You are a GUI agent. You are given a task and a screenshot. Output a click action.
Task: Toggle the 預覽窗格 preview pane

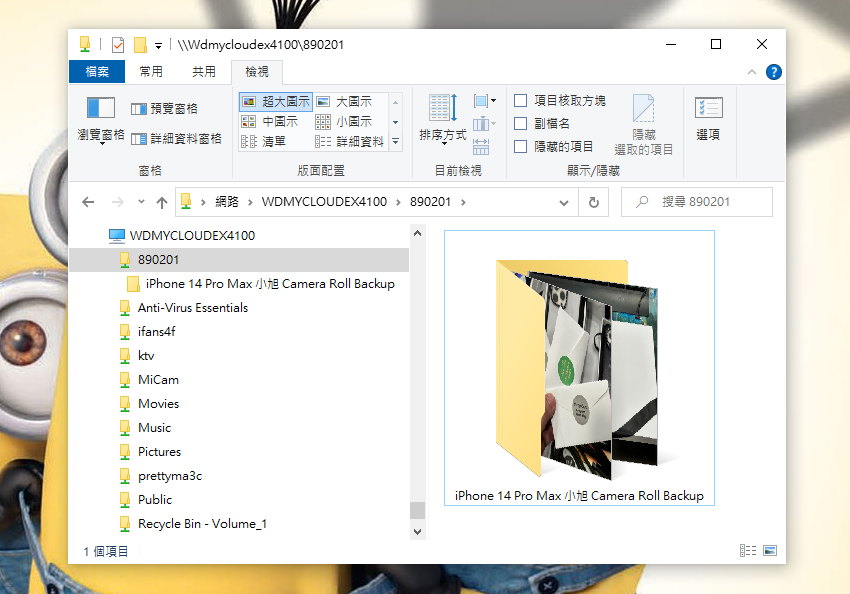(x=164, y=108)
